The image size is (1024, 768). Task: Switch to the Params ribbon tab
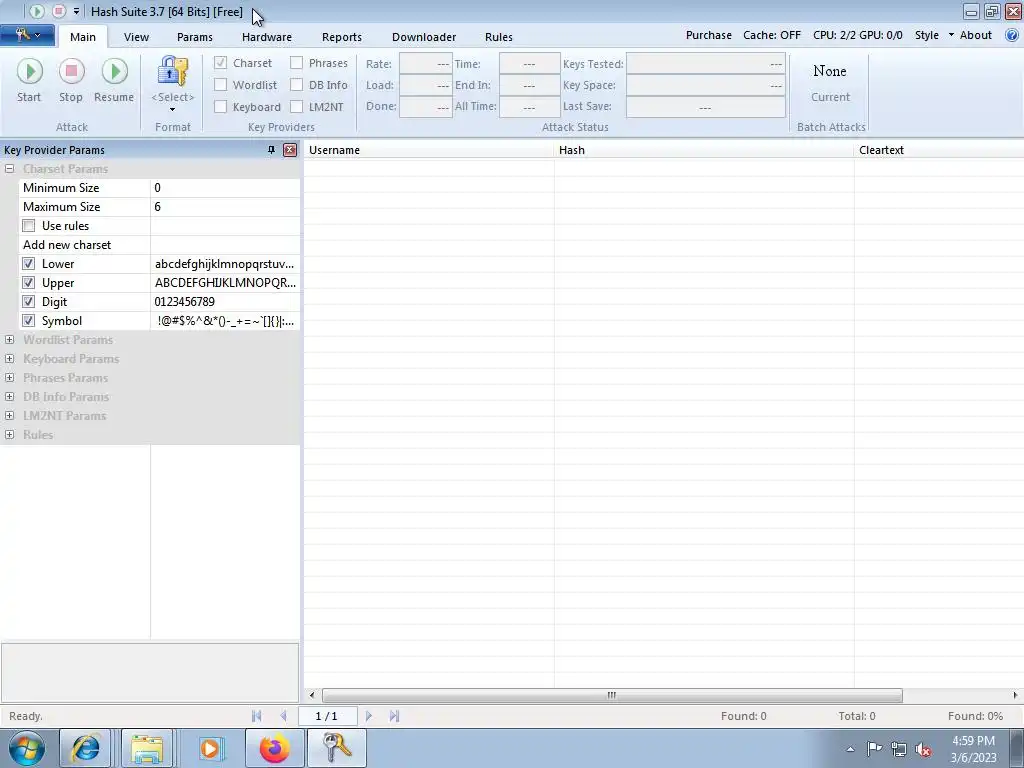tap(195, 37)
